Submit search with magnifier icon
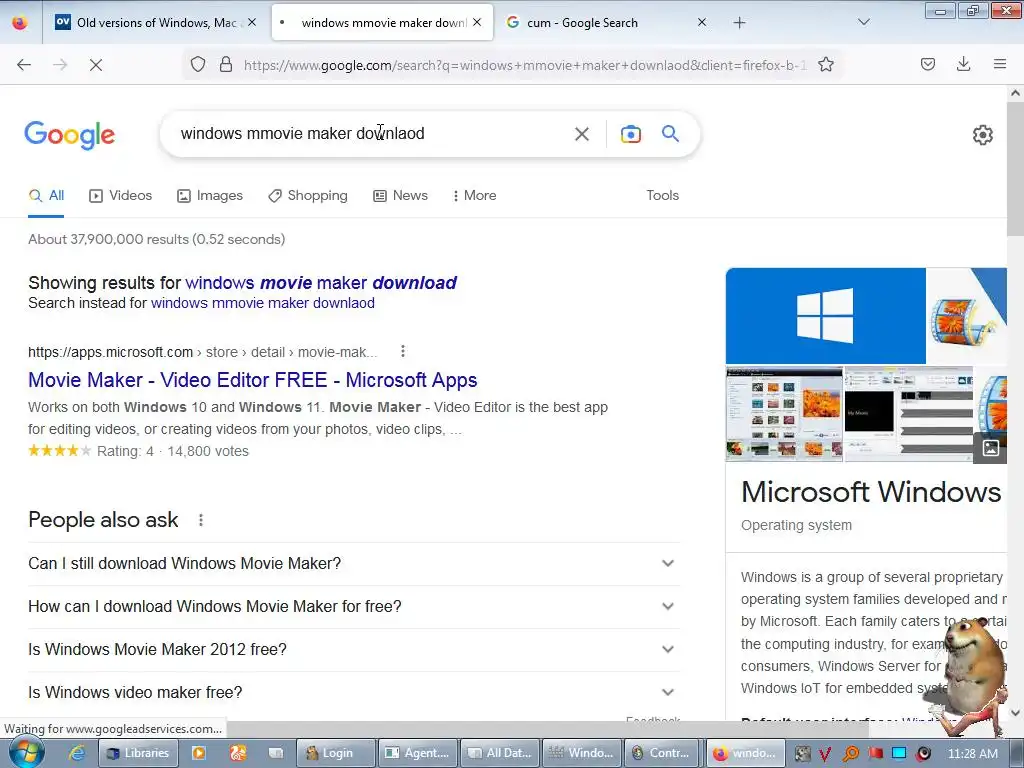The width and height of the screenshot is (1024, 768). 670,134
